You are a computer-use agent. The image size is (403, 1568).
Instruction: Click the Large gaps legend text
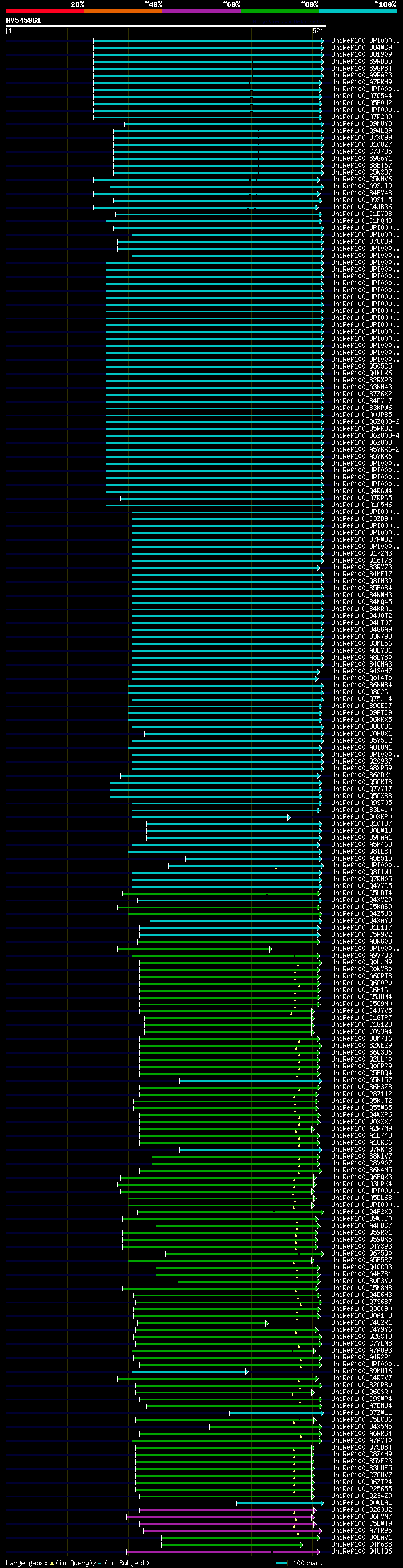77,1563
